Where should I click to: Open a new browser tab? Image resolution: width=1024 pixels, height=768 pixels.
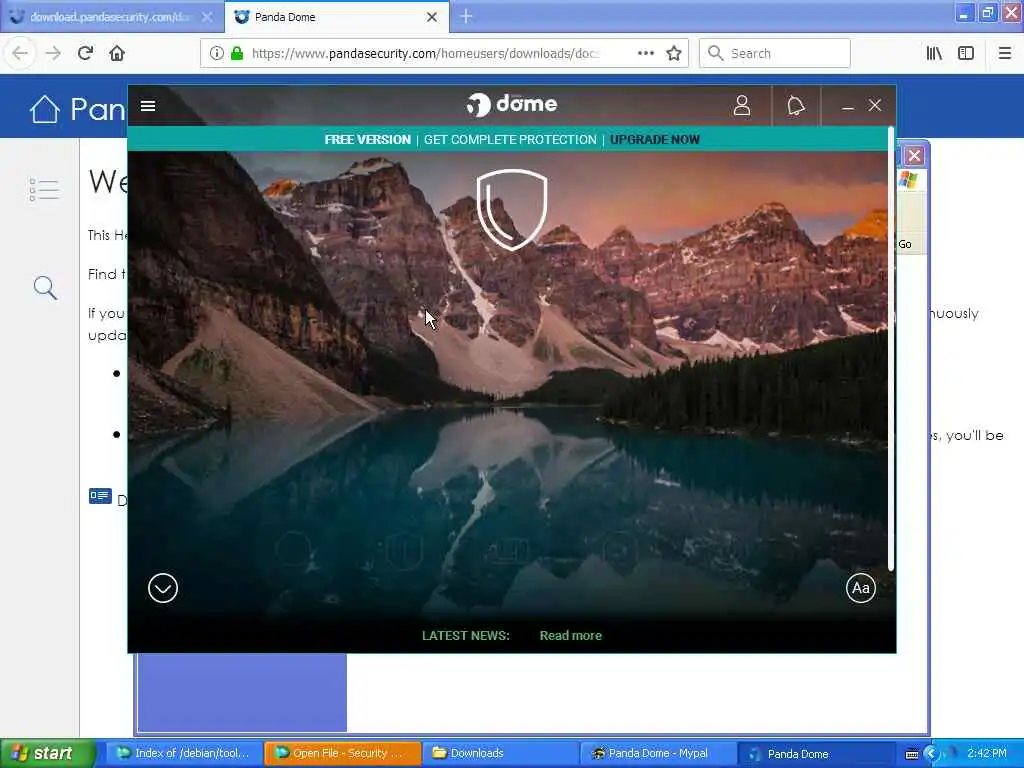click(466, 16)
